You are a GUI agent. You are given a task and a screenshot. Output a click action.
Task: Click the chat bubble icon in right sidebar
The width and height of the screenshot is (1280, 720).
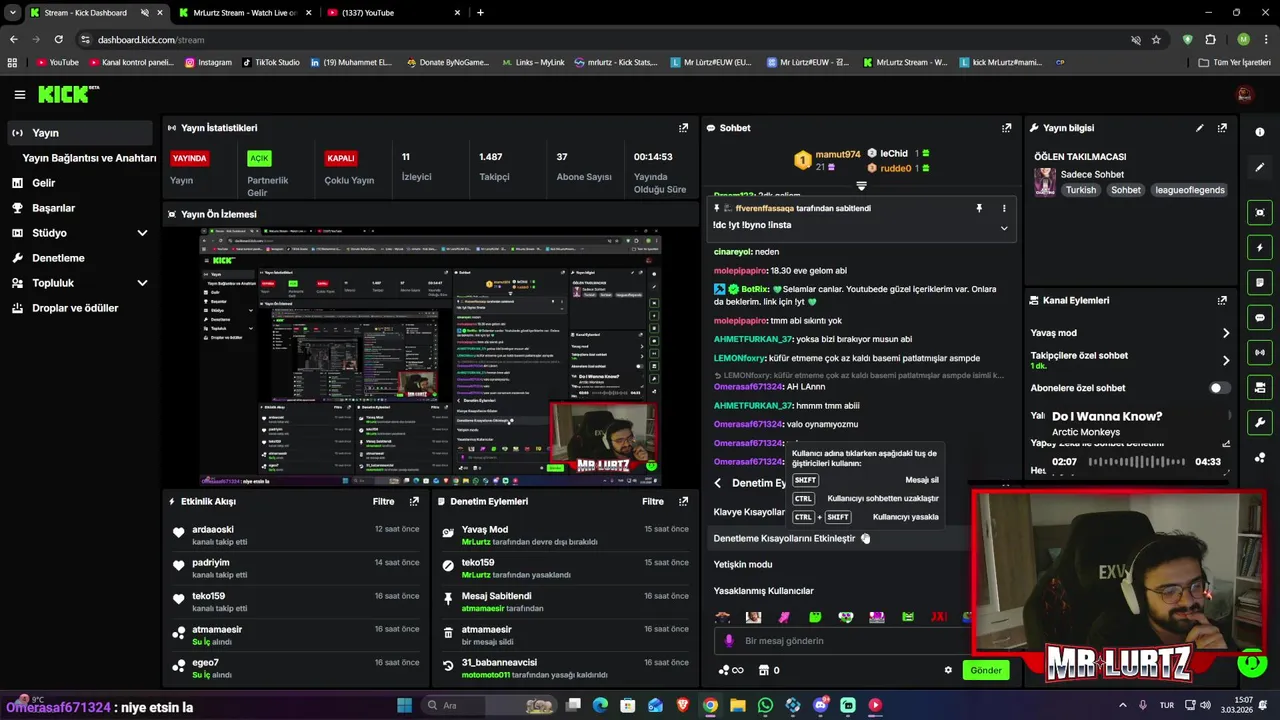point(1260,317)
